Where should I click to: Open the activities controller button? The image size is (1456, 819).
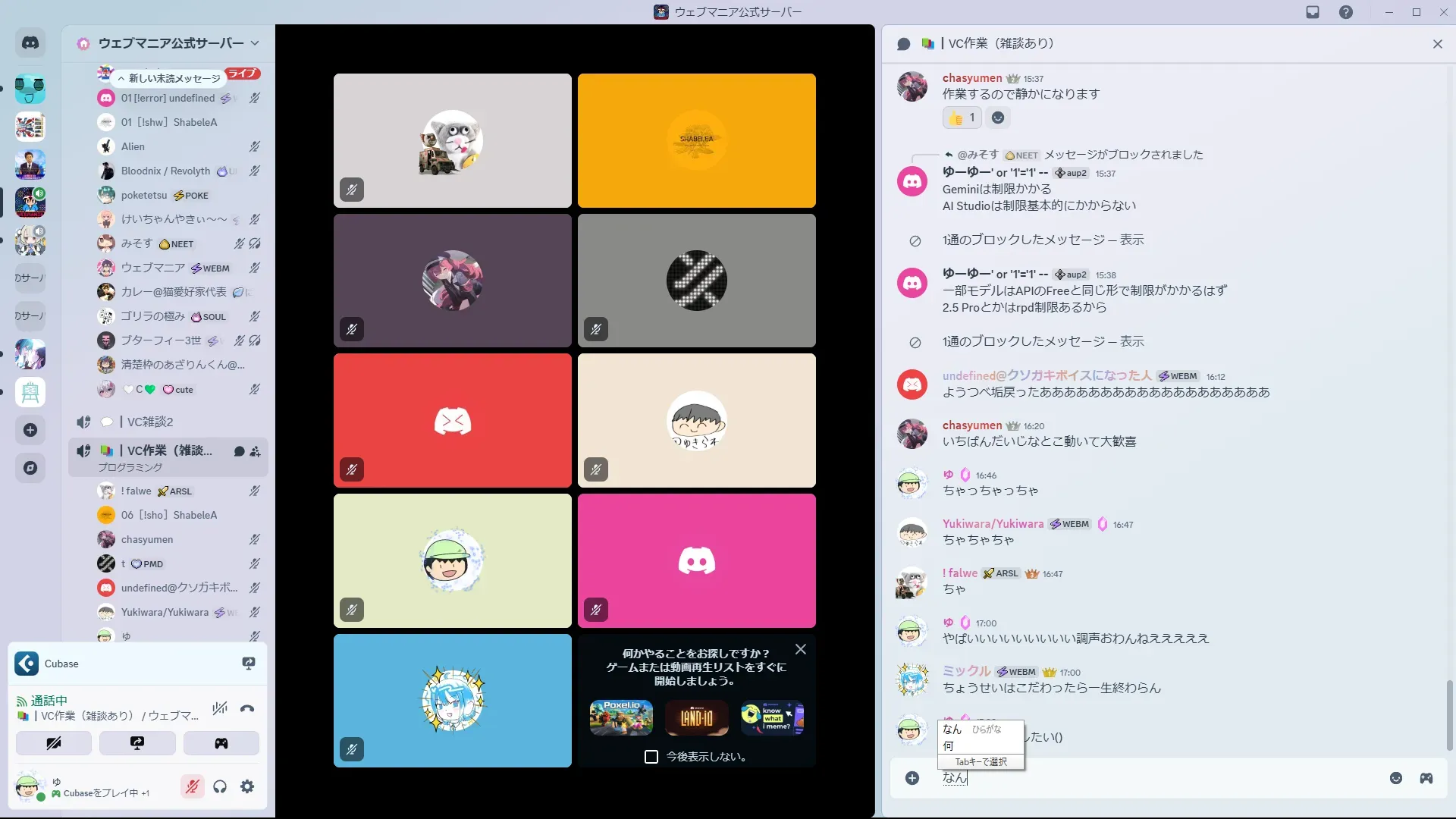(x=221, y=743)
